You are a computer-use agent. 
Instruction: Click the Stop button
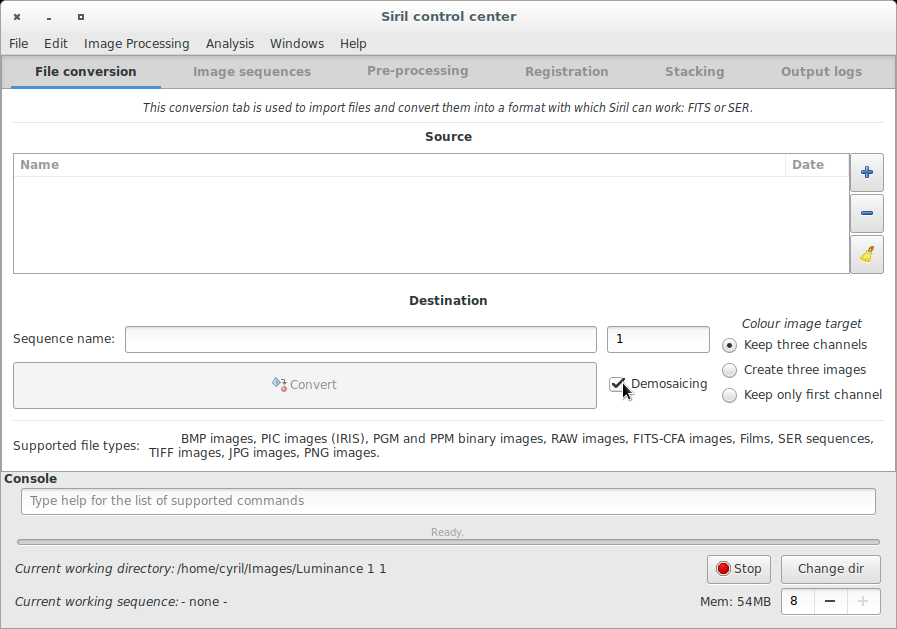(739, 569)
